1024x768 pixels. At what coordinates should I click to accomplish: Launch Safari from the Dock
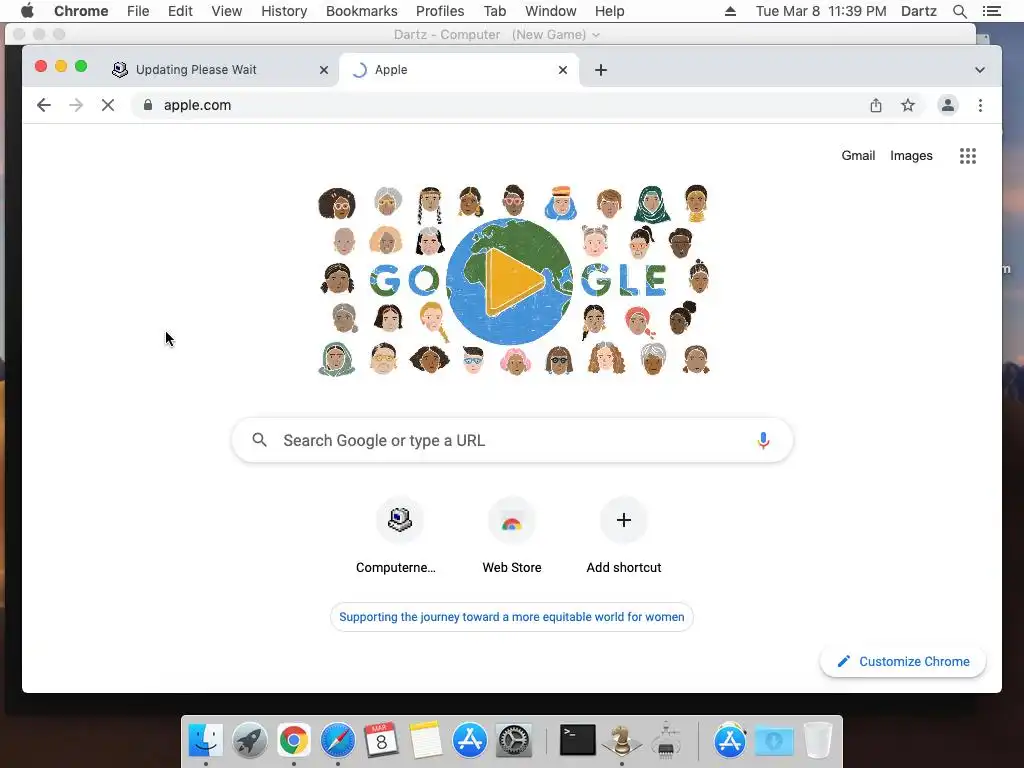point(338,741)
